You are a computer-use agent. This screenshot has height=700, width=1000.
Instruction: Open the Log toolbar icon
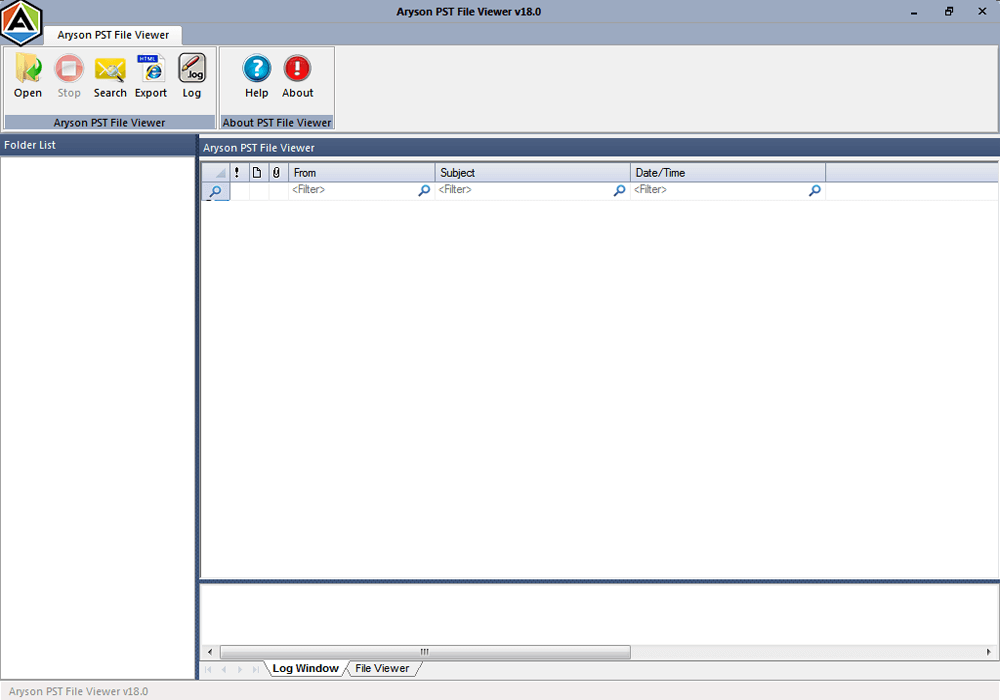(192, 77)
